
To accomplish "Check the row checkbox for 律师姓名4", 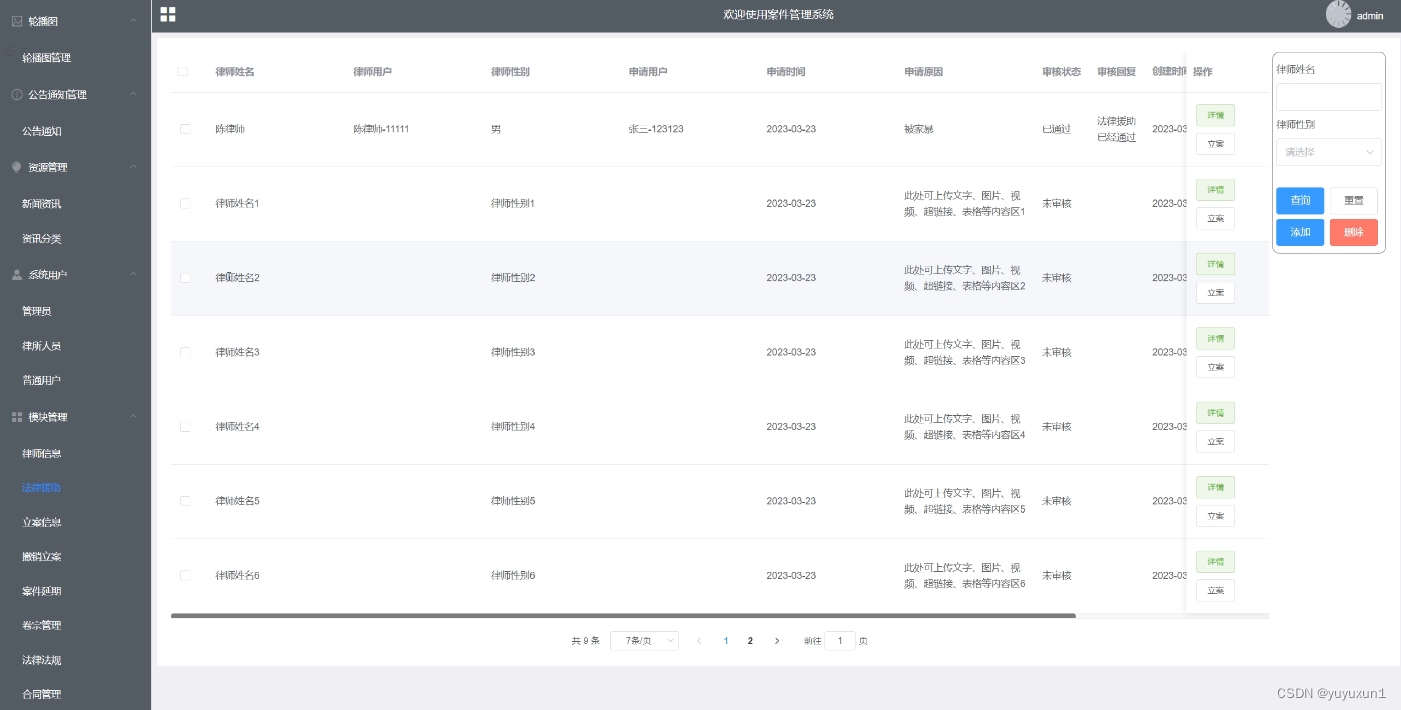I will [185, 427].
